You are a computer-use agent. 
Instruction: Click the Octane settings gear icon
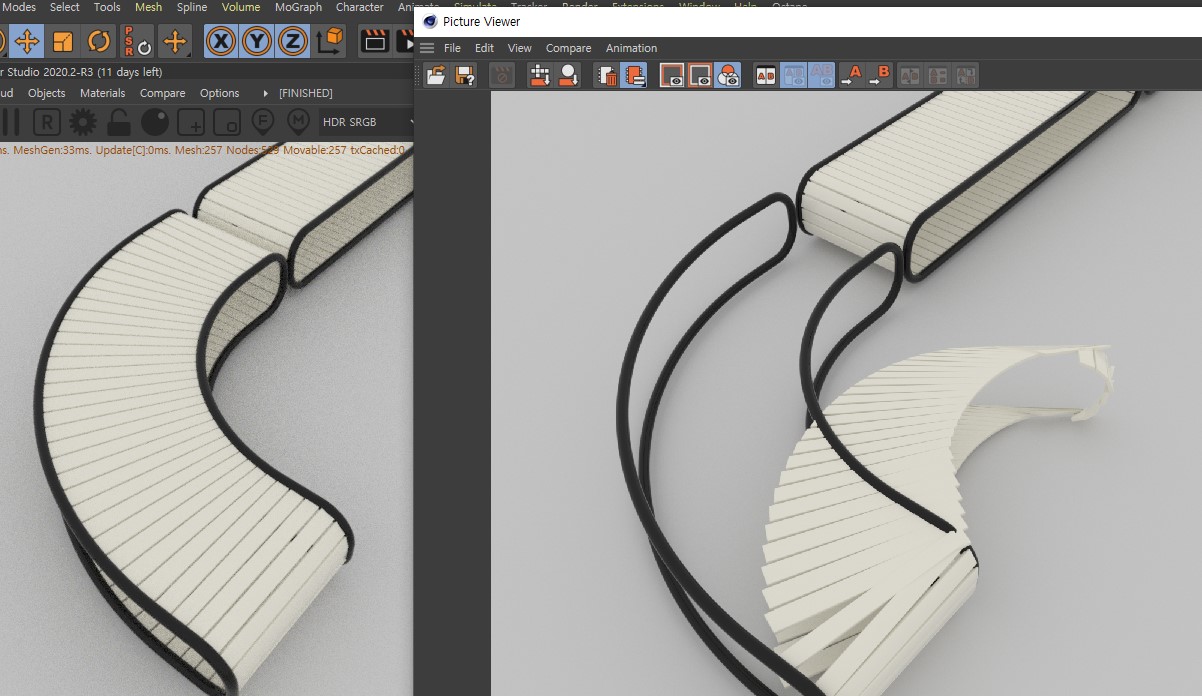point(82,122)
